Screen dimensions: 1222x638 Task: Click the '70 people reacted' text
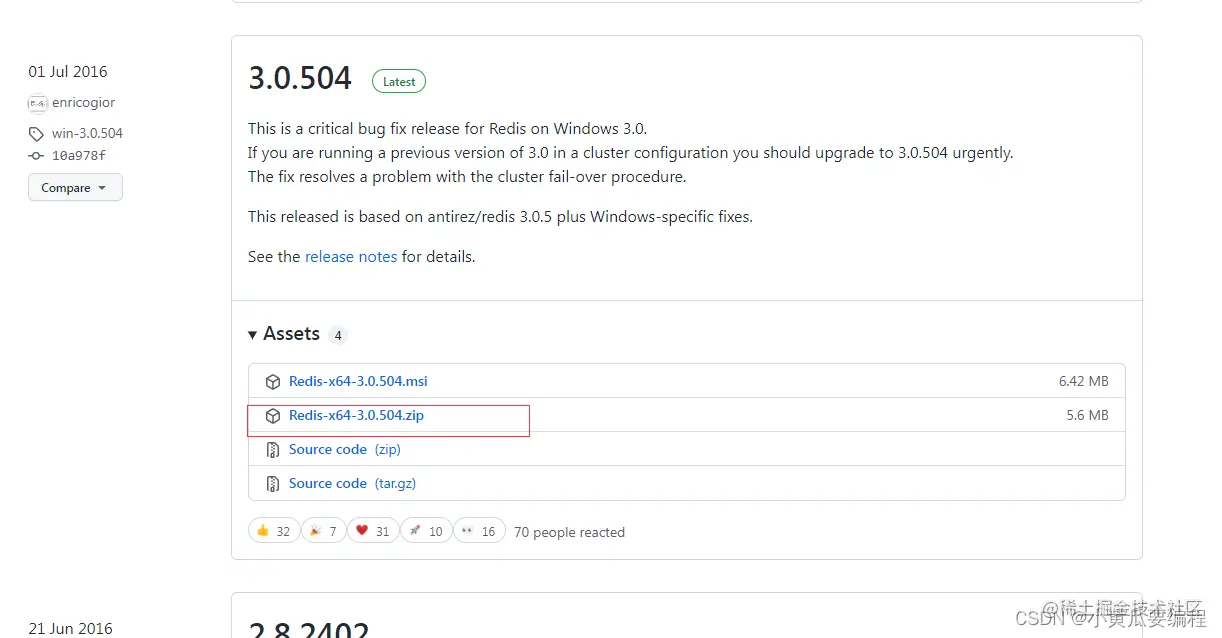pos(569,532)
